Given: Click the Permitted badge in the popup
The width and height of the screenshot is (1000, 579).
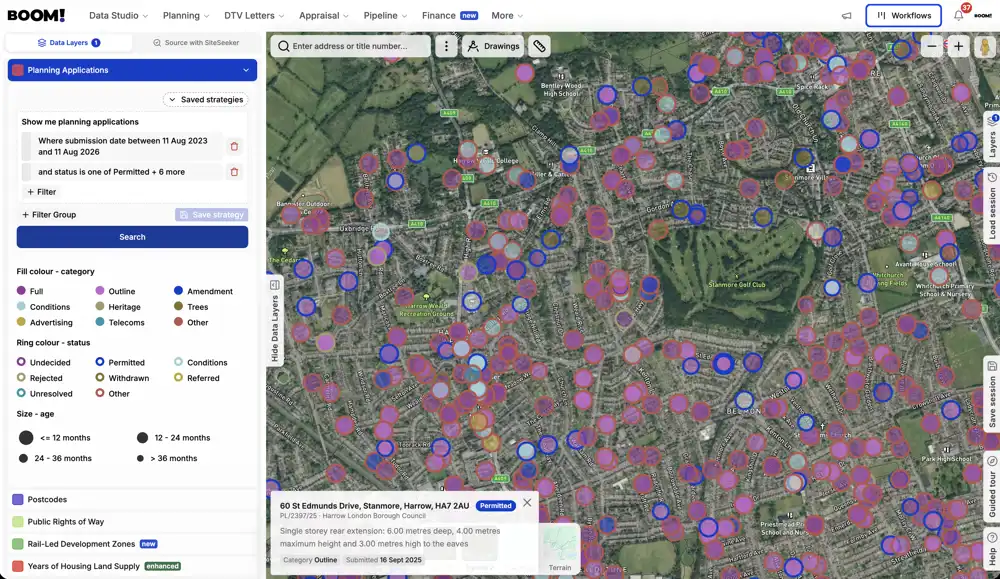Looking at the screenshot, I should [x=496, y=506].
